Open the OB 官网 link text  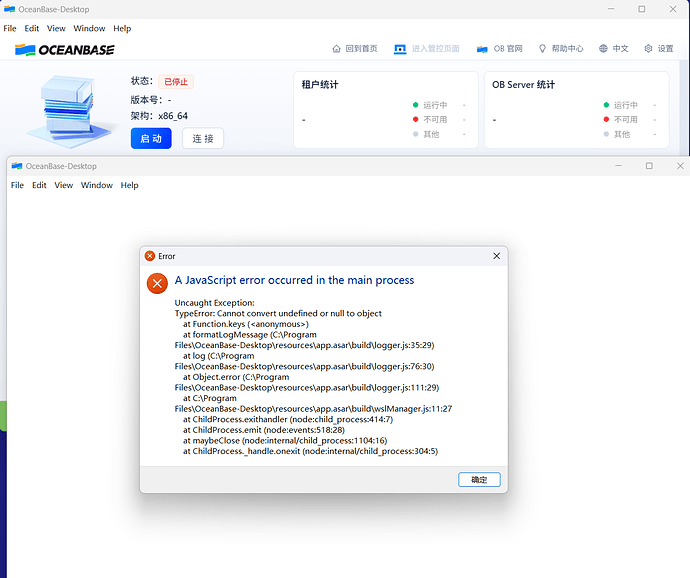tap(508, 48)
